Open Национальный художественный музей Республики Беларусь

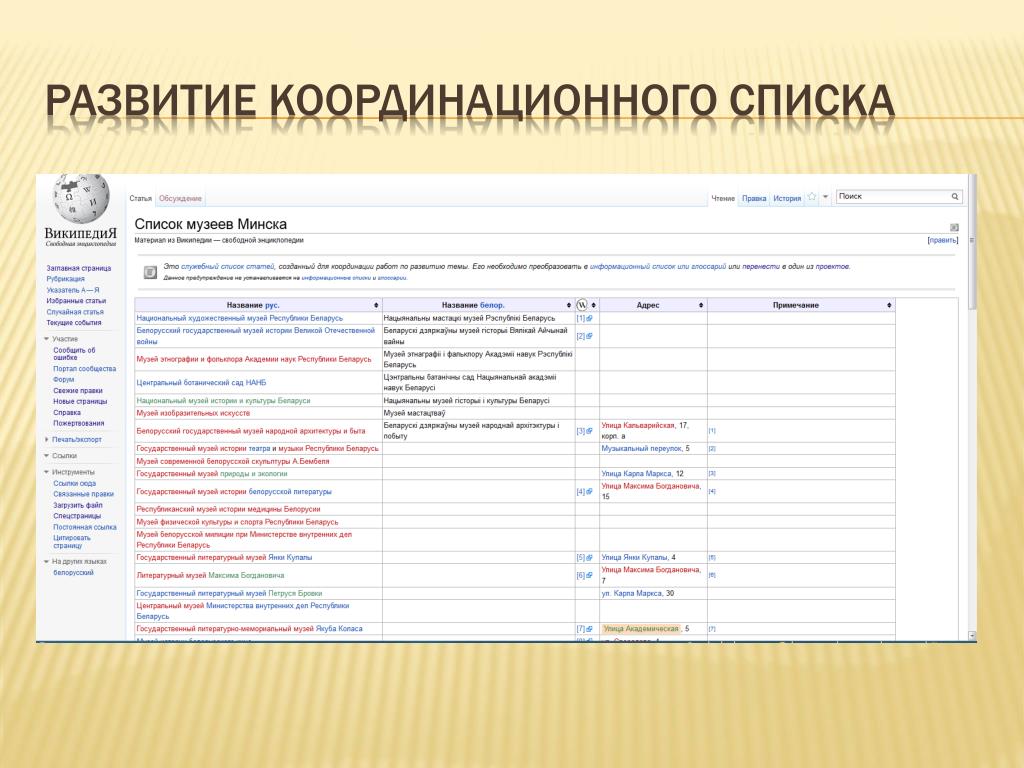(239, 318)
